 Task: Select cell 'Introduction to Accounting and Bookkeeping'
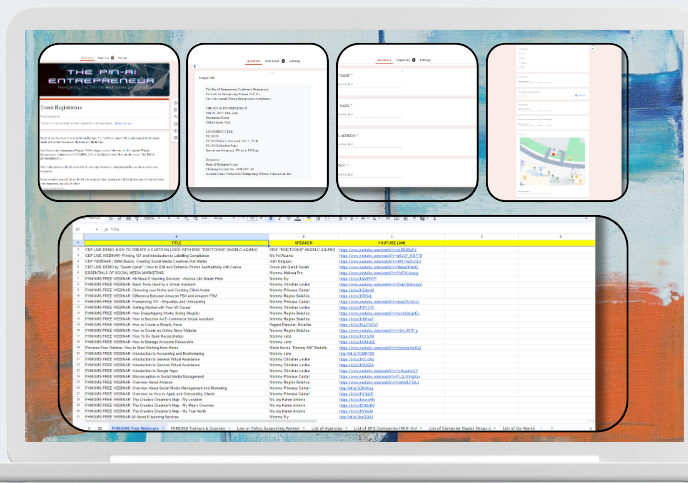pyautogui.click(x=176, y=353)
